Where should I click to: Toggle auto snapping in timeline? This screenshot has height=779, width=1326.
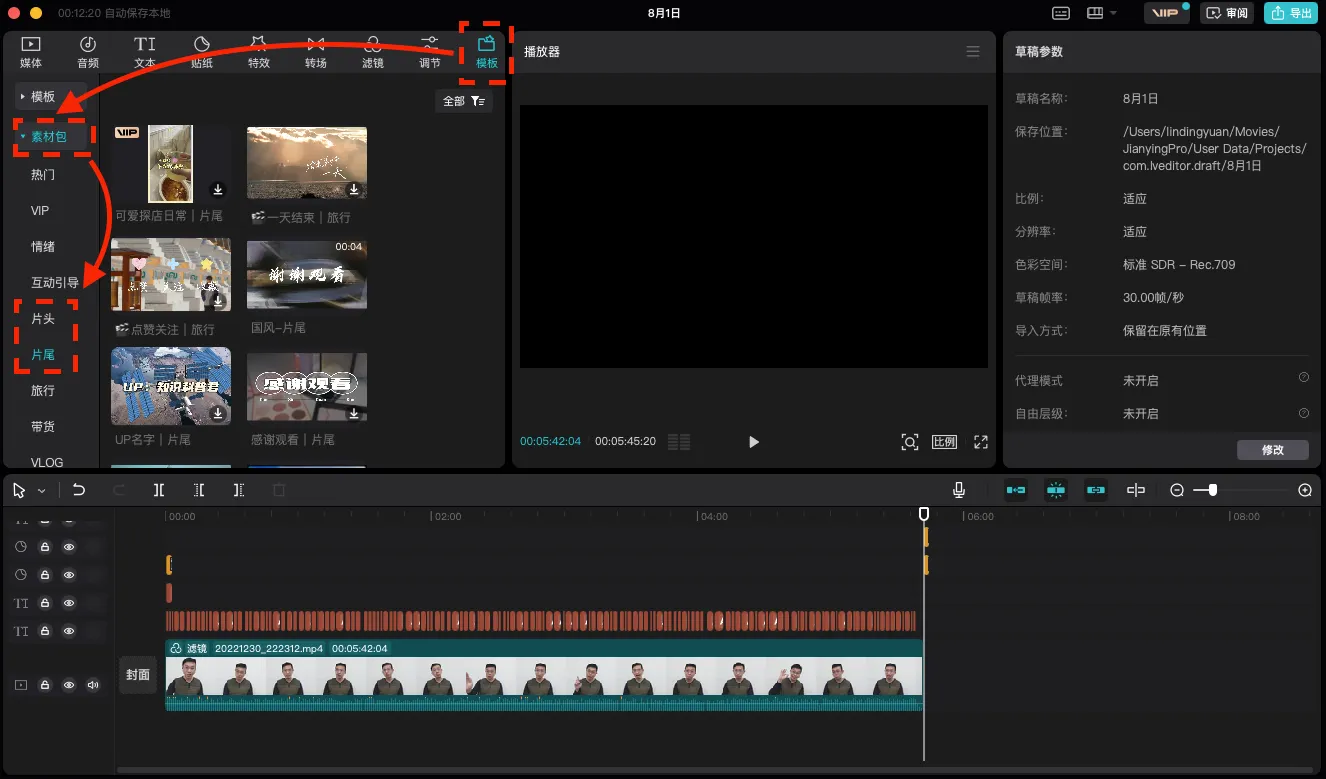(1056, 490)
